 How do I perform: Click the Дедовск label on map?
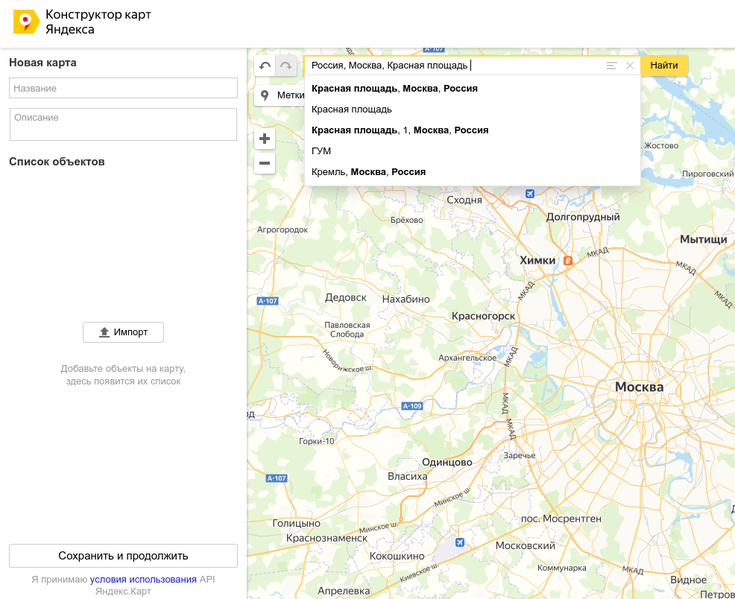coord(346,298)
